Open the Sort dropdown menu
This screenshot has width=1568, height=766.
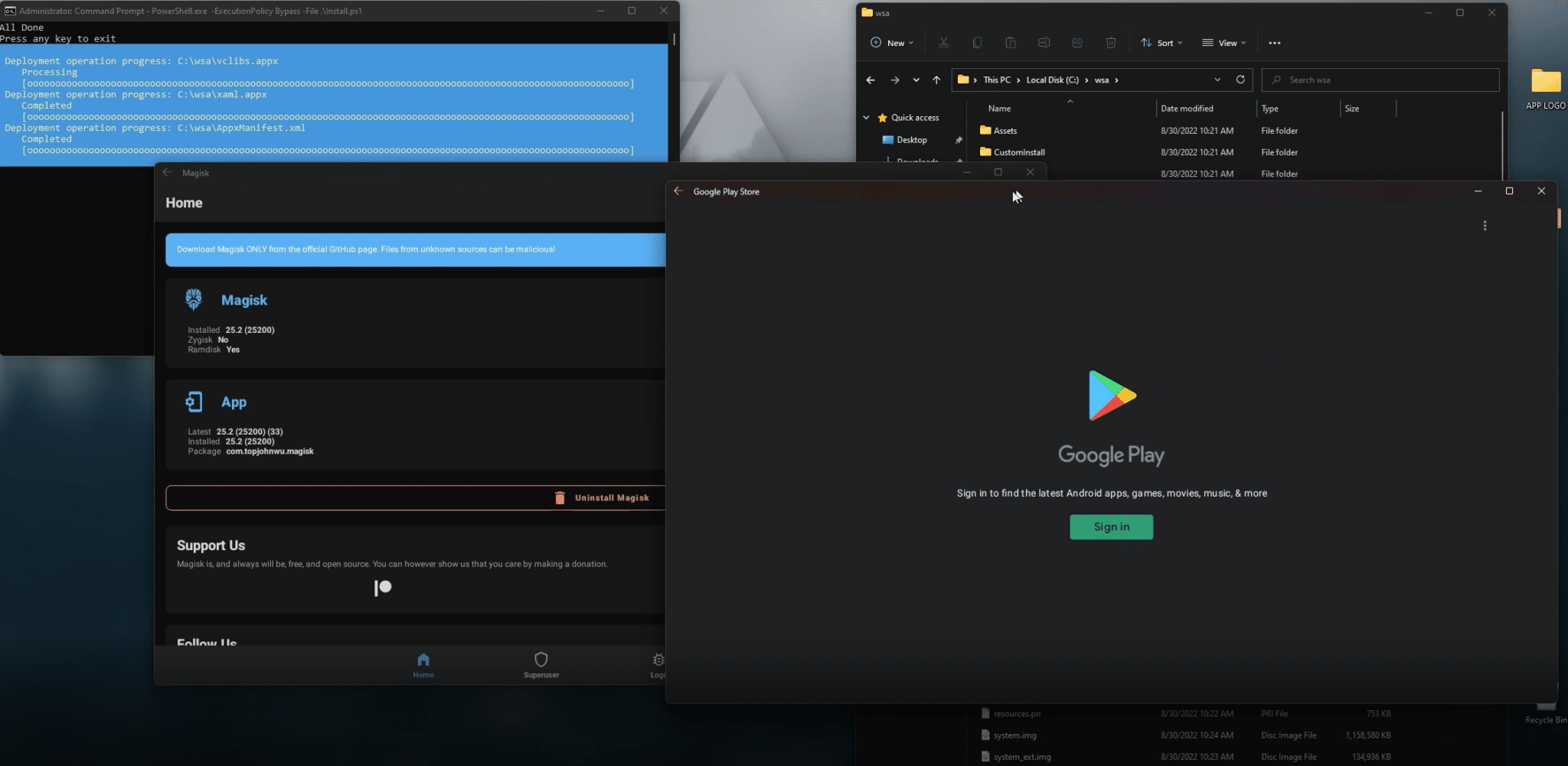click(x=1161, y=43)
